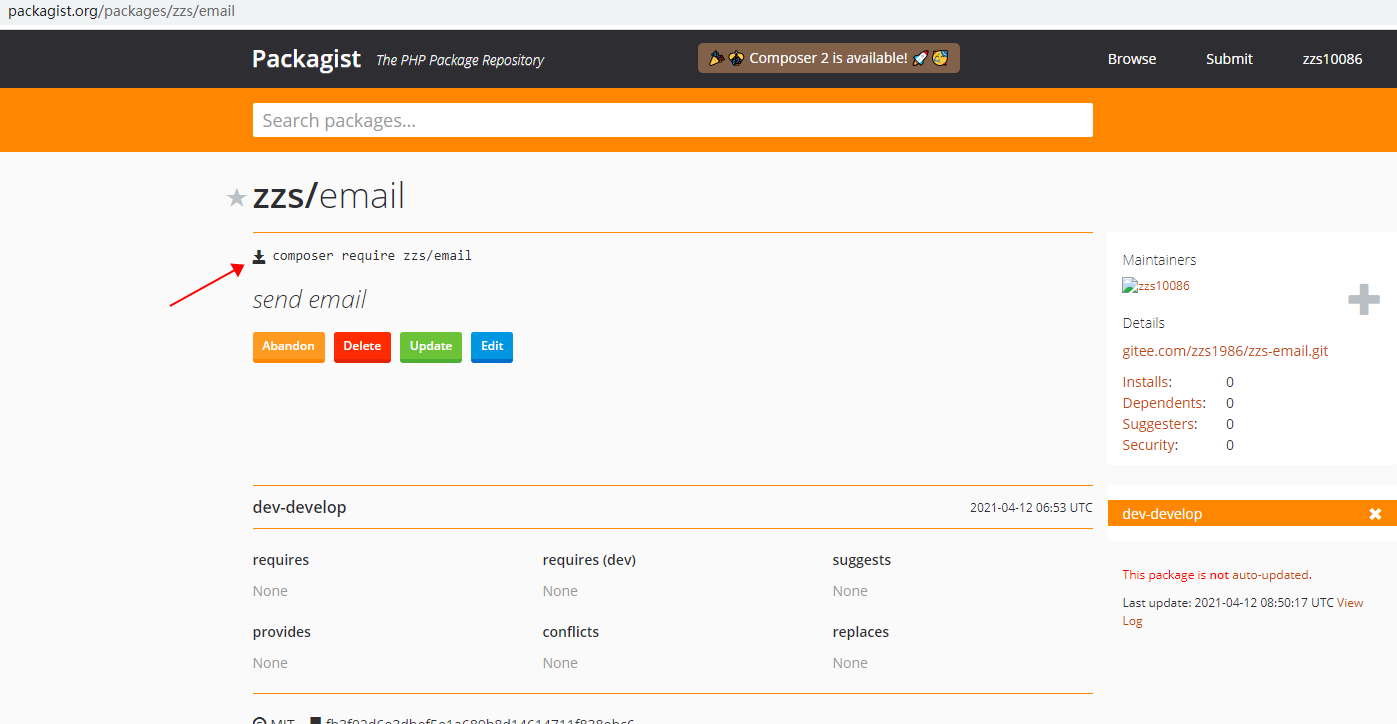
Task: Open the Suggesters link
Action: (x=1160, y=424)
